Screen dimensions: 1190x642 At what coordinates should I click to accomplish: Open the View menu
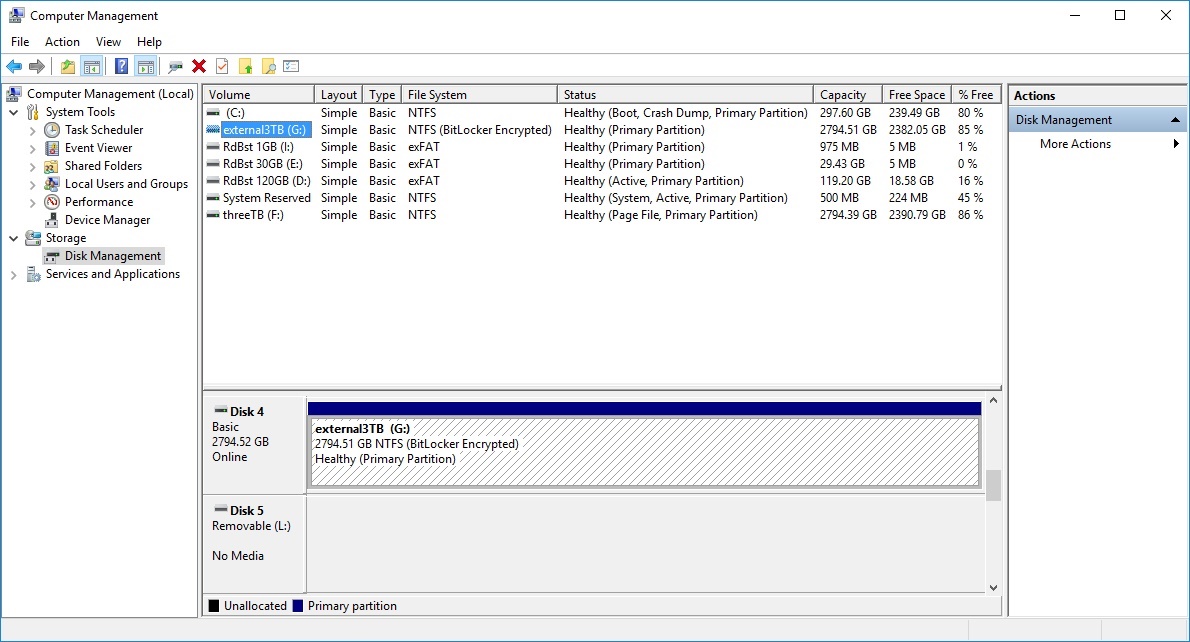tap(108, 41)
